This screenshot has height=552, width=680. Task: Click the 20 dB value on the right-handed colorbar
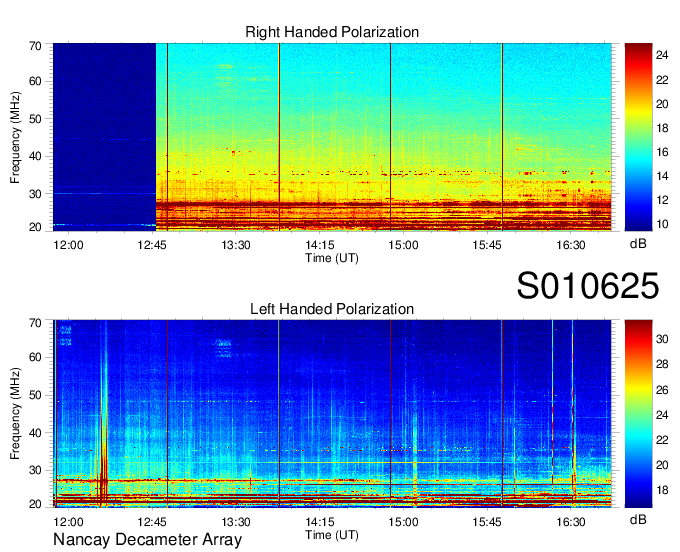662,104
